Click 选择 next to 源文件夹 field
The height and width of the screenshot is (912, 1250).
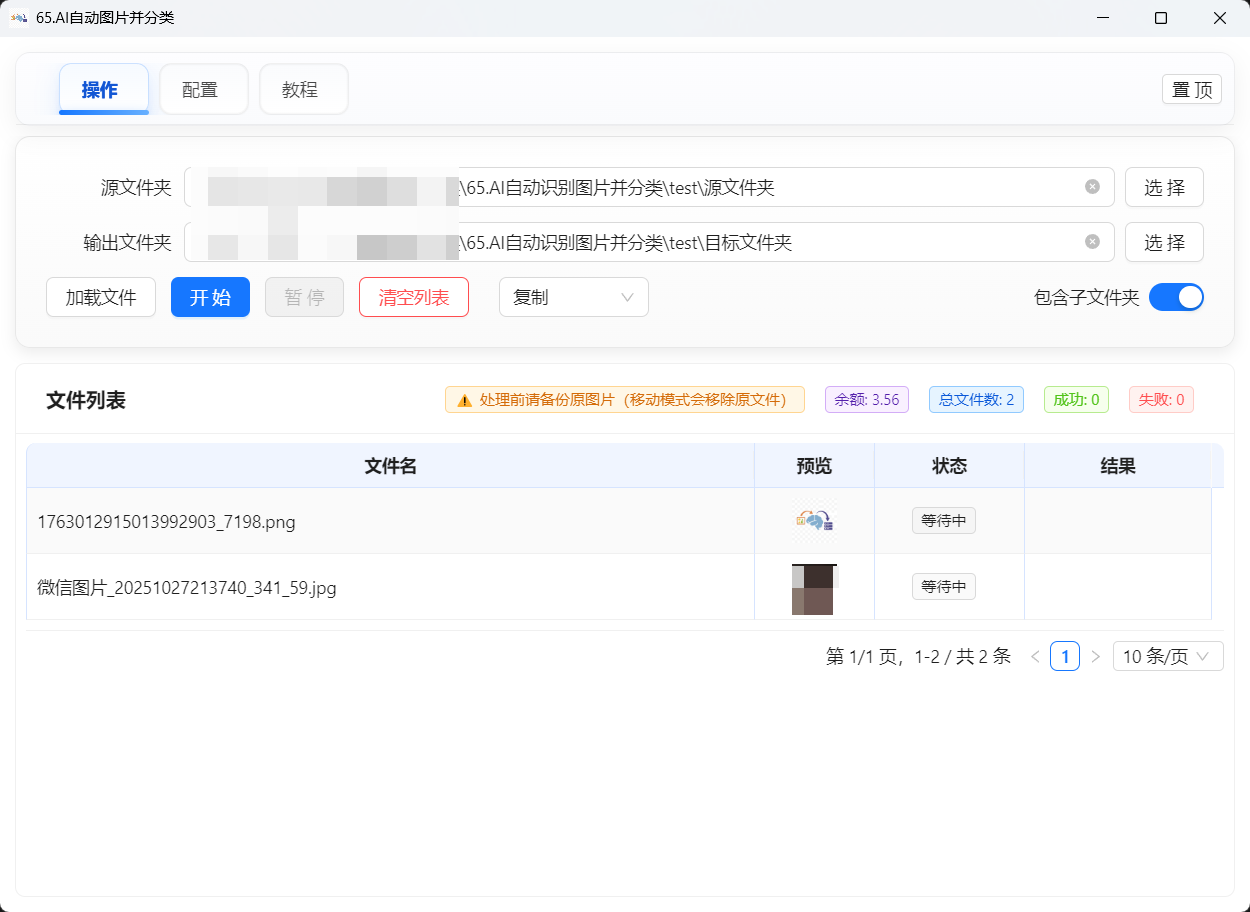tap(1164, 187)
